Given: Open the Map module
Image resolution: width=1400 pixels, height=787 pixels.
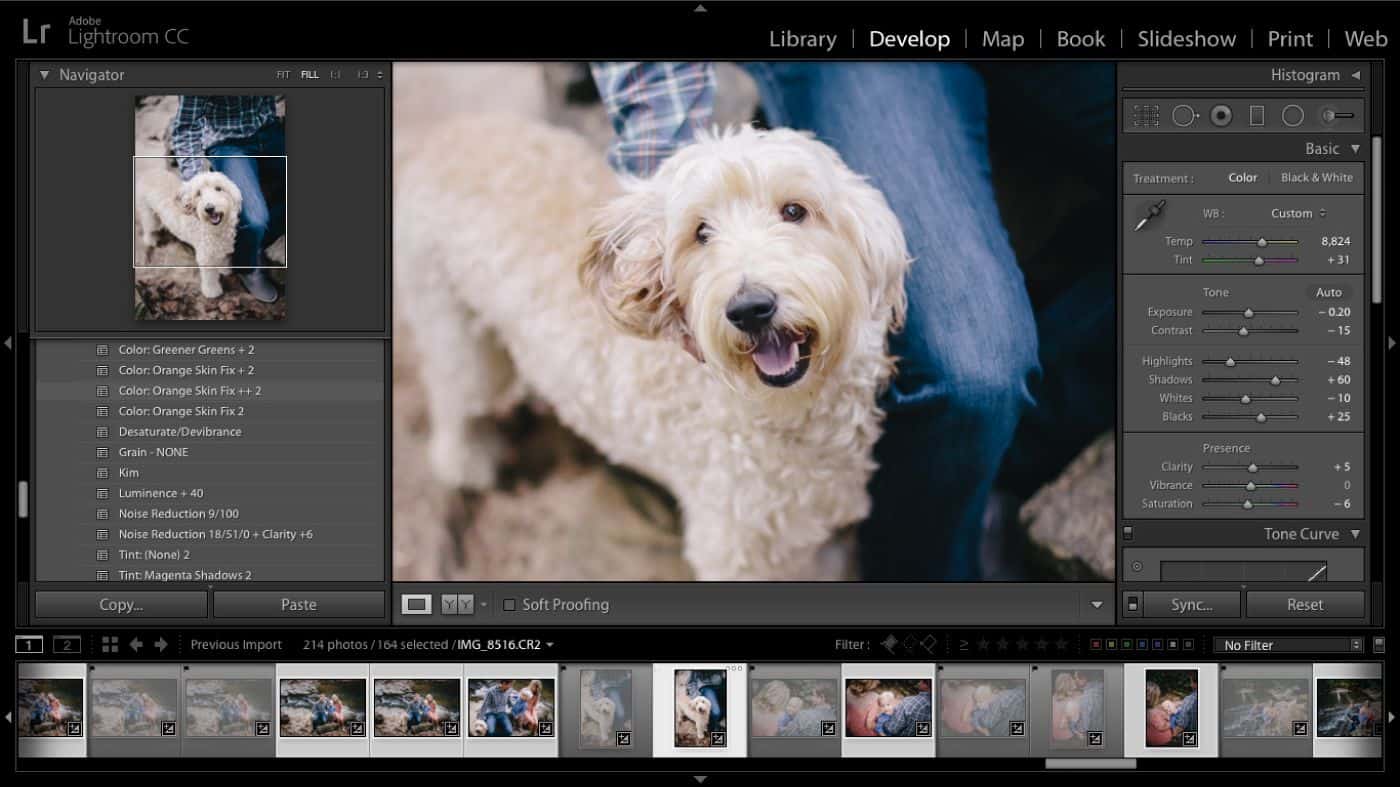Looking at the screenshot, I should tap(1002, 39).
